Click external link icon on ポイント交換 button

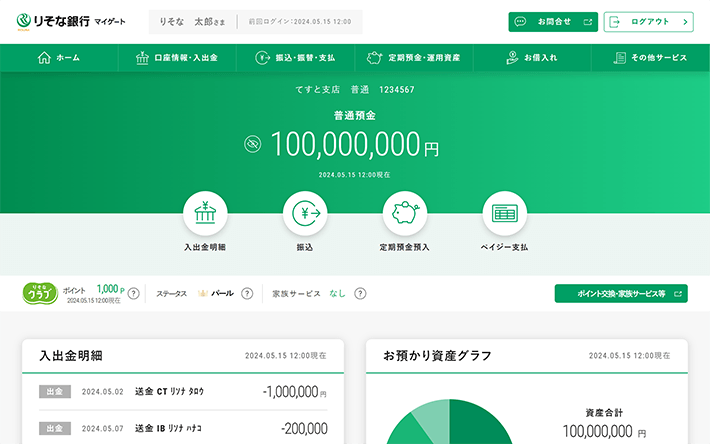click(678, 294)
